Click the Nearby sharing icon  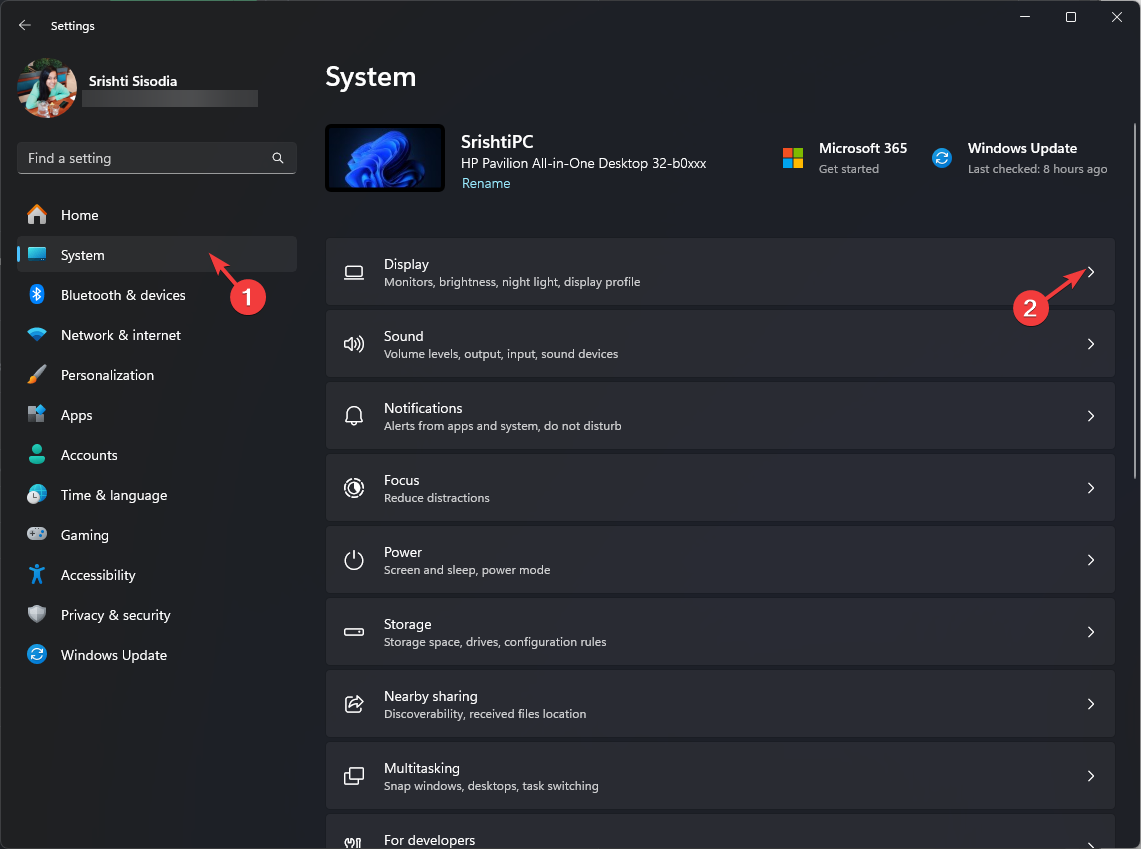click(x=354, y=704)
